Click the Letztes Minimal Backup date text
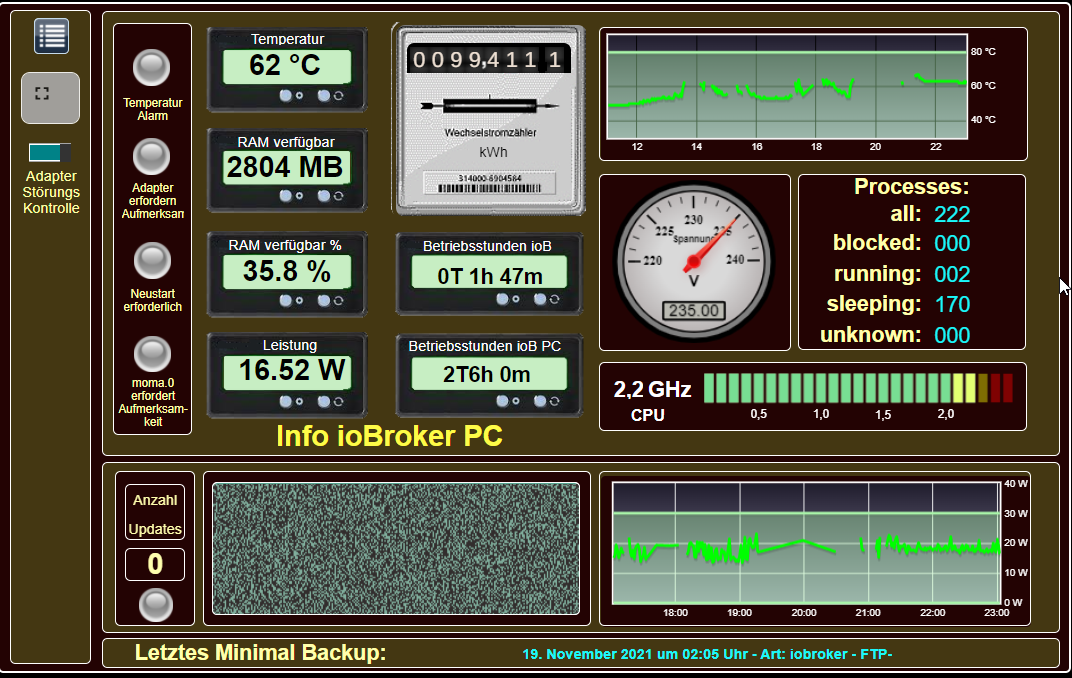 click(706, 654)
